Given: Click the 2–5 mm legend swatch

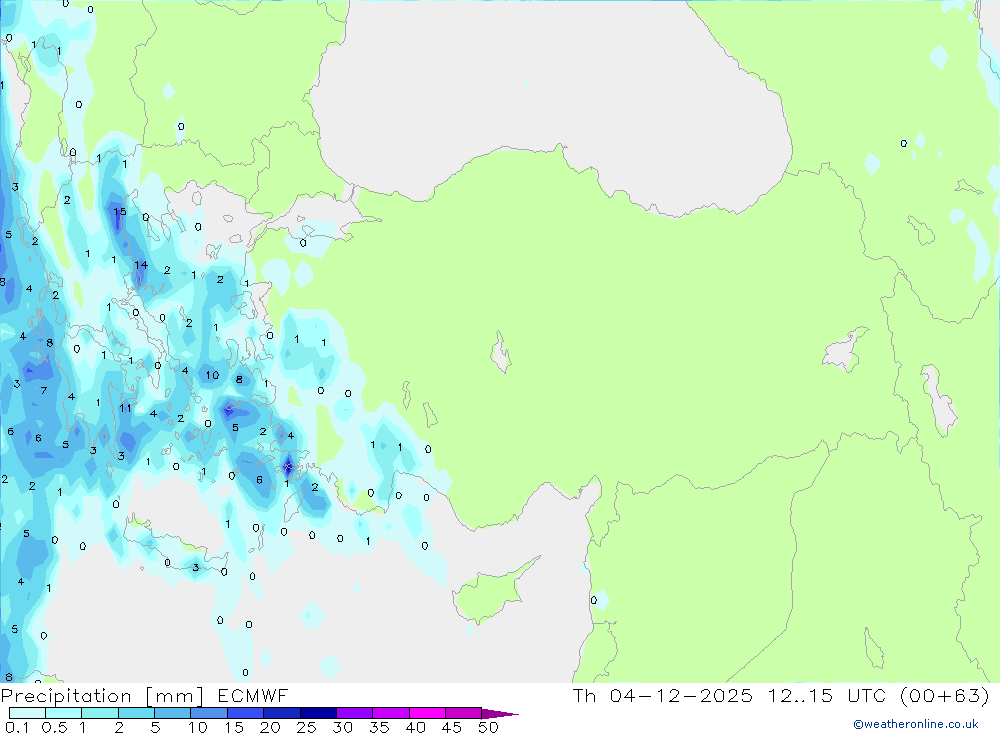Looking at the screenshot, I should coord(136,713).
